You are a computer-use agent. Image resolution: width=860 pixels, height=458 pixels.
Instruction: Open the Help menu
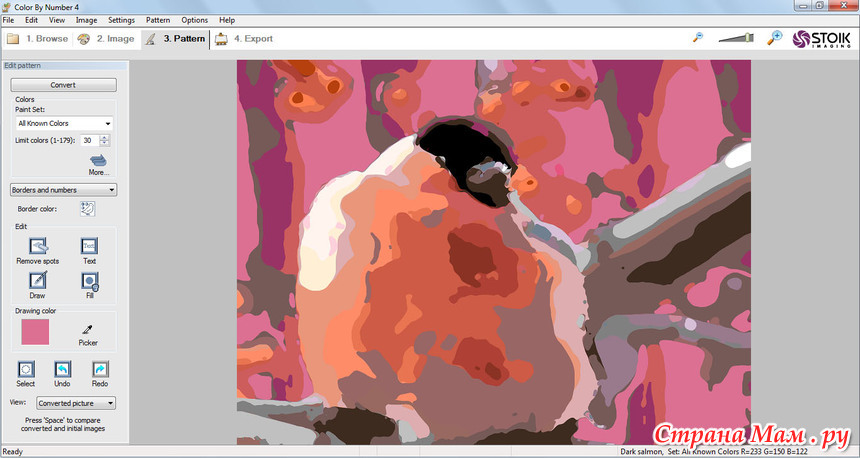point(227,20)
